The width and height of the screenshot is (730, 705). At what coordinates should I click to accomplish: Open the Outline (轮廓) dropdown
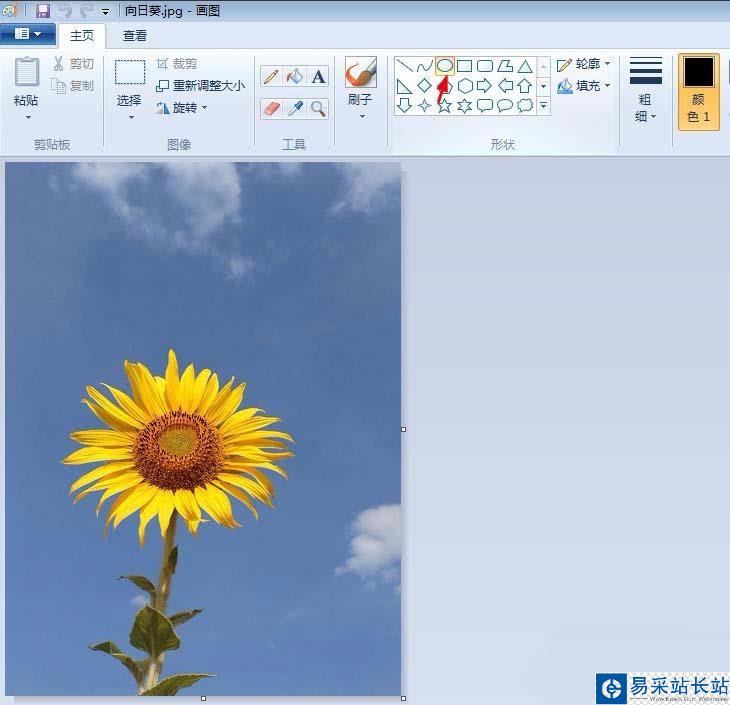tap(584, 64)
